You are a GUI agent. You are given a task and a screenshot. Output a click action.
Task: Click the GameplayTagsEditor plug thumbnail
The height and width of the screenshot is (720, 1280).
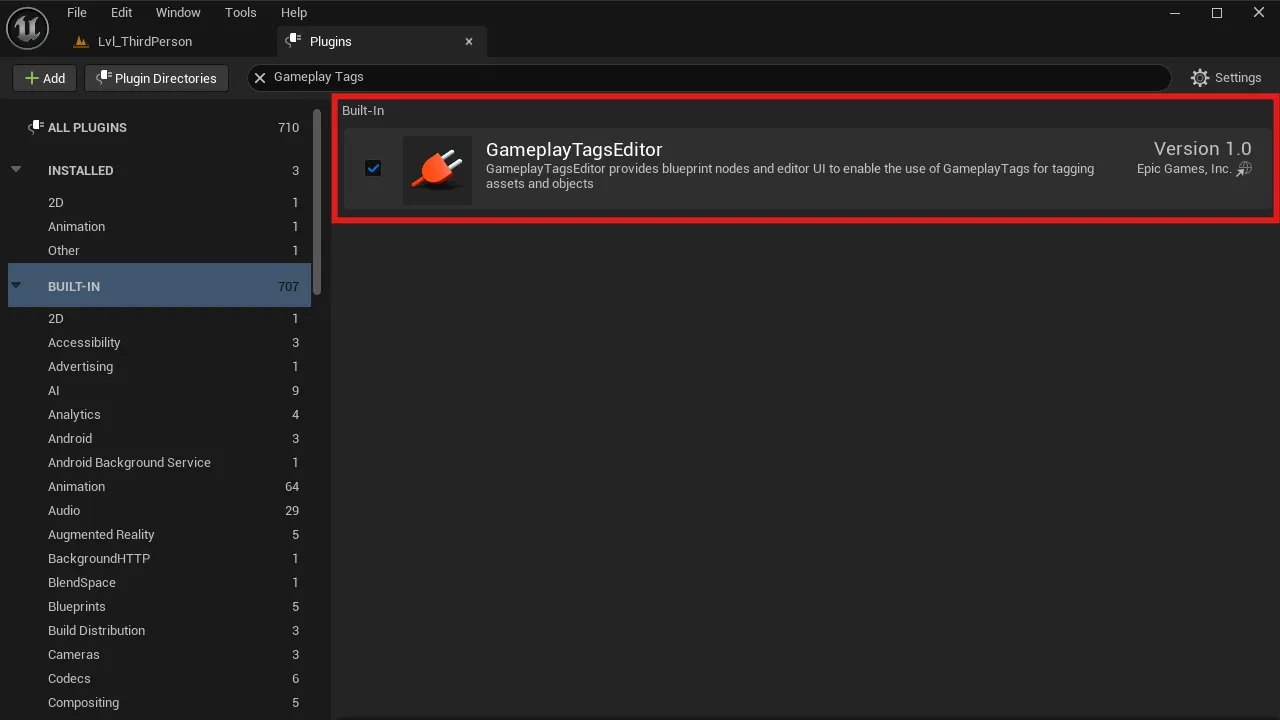[437, 170]
